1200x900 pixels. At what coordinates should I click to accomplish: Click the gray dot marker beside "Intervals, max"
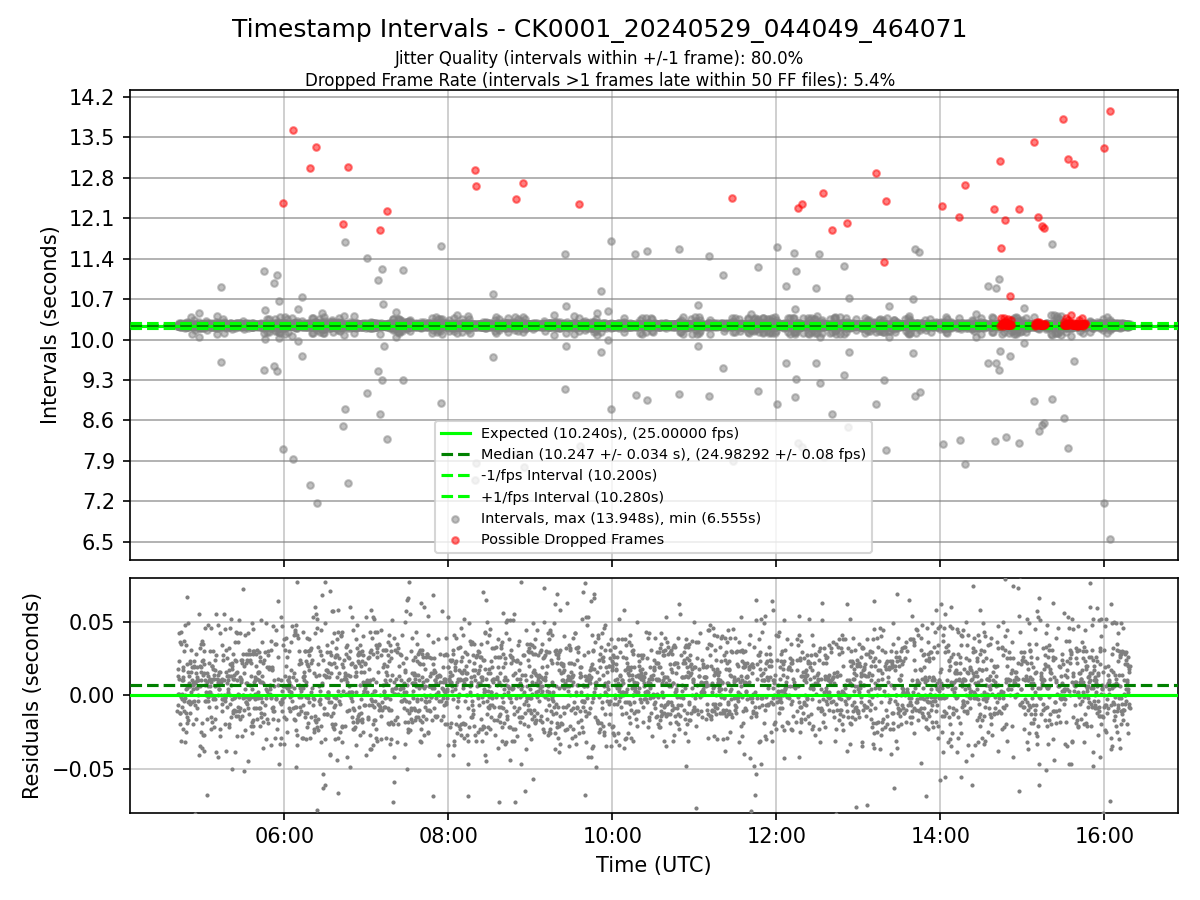[x=455, y=518]
